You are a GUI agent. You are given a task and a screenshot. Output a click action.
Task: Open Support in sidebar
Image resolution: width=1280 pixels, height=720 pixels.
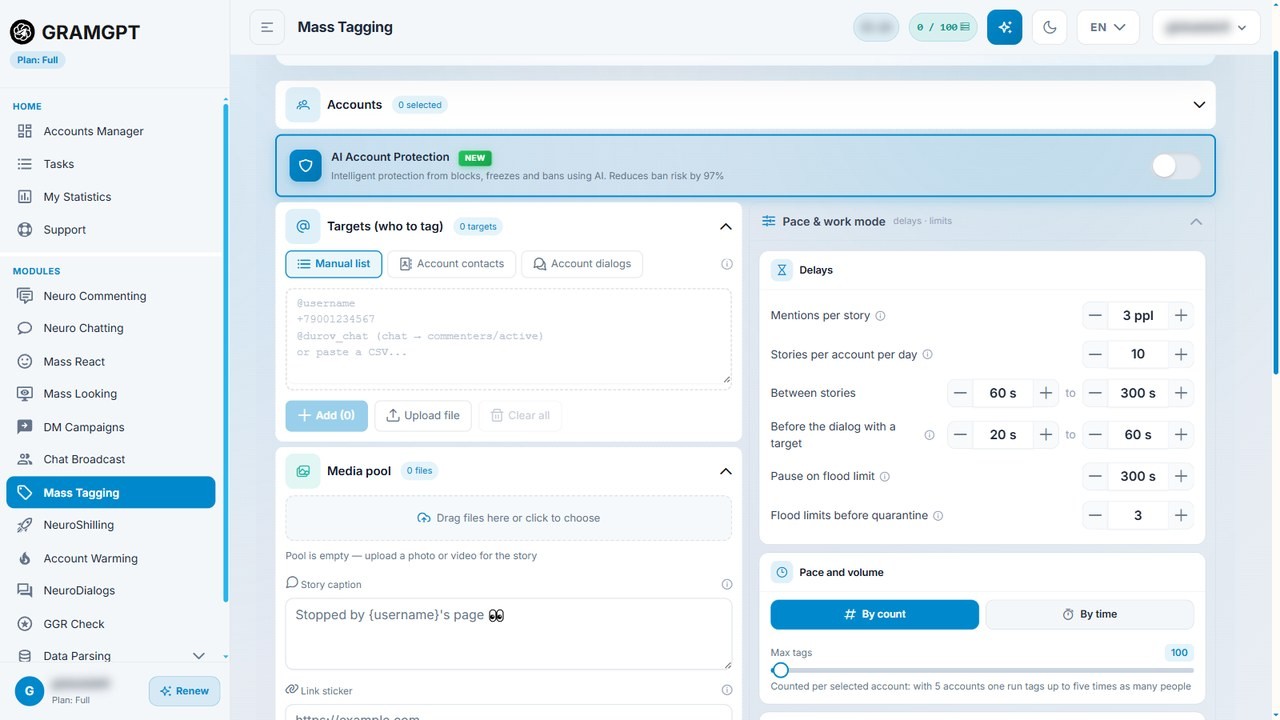coord(111,229)
